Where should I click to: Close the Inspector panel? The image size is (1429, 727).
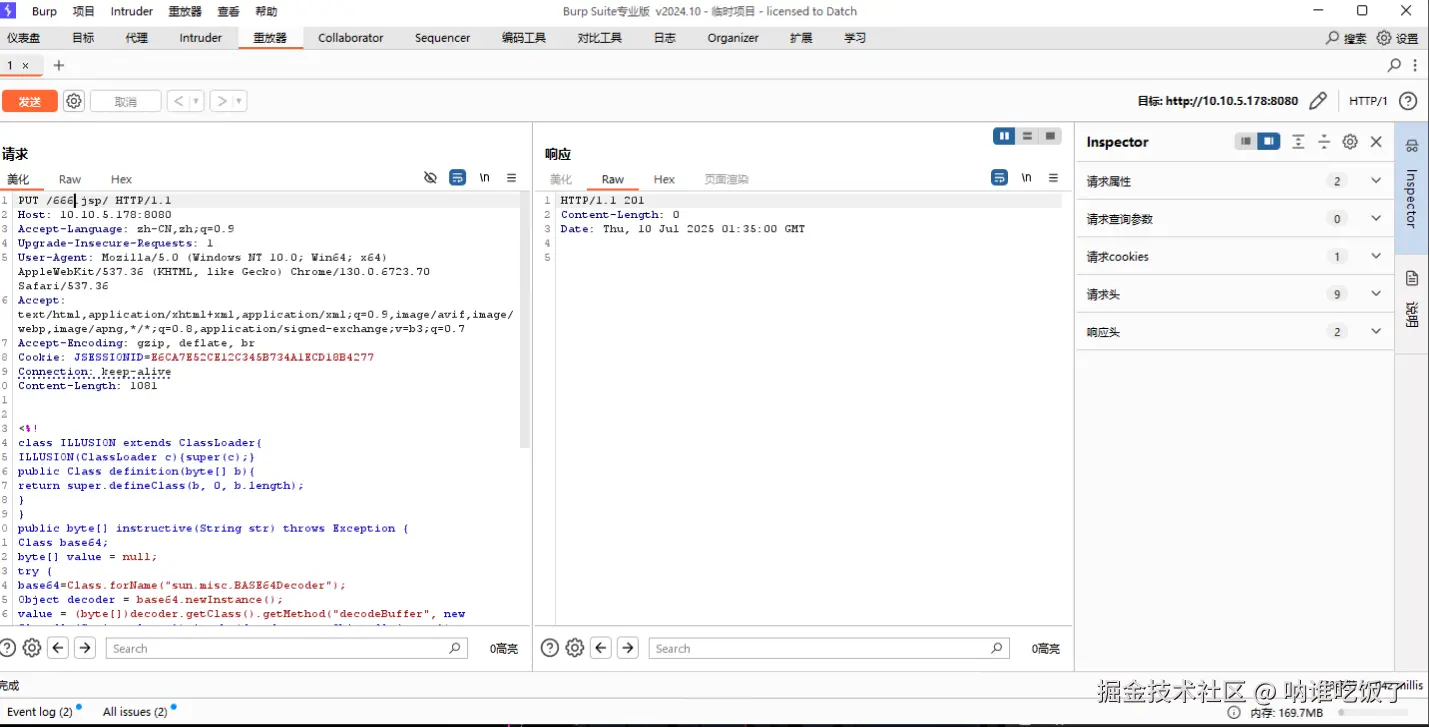(1376, 142)
